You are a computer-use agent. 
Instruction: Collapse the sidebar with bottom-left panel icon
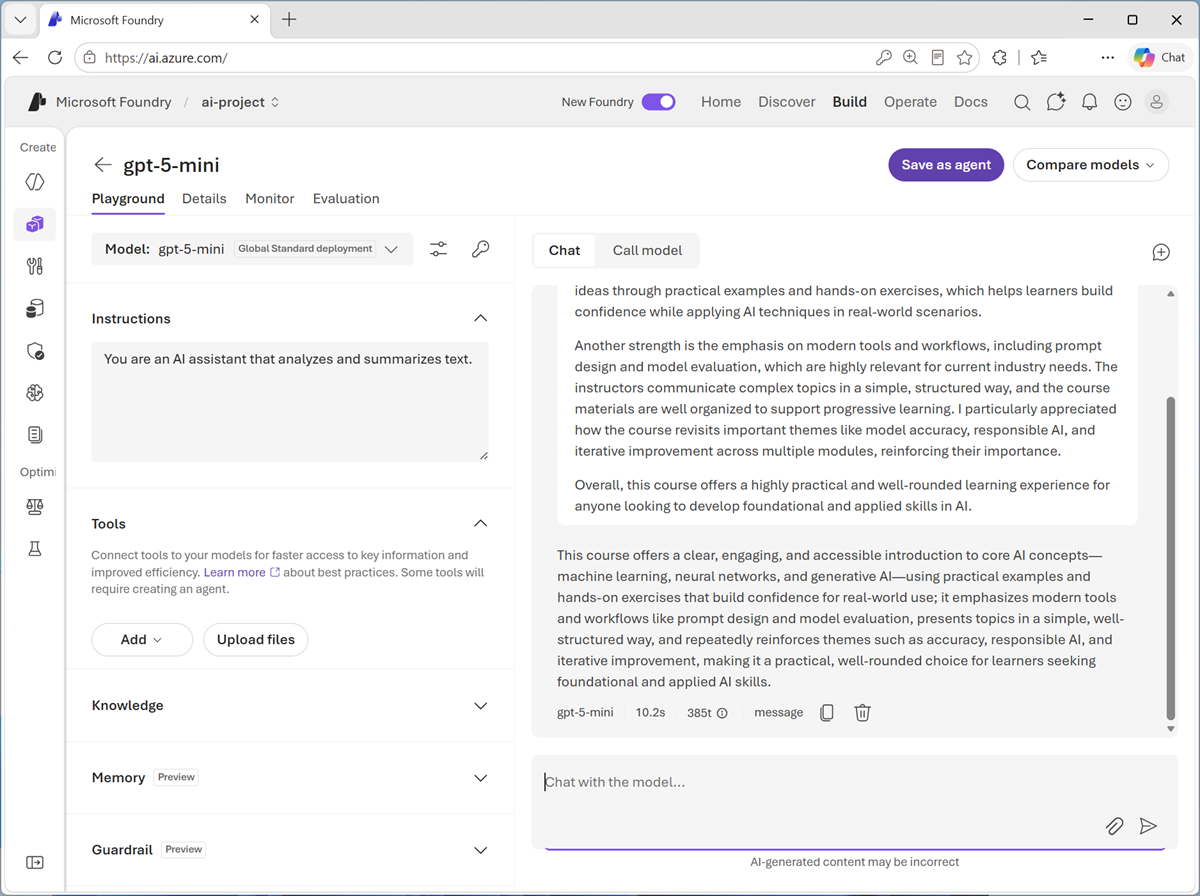(x=35, y=862)
